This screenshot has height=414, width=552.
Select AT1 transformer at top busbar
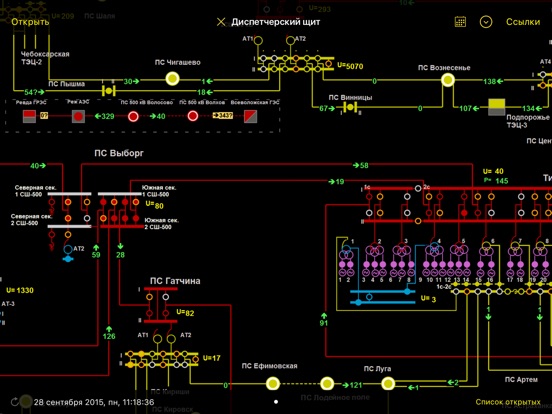pyautogui.click(x=258, y=40)
